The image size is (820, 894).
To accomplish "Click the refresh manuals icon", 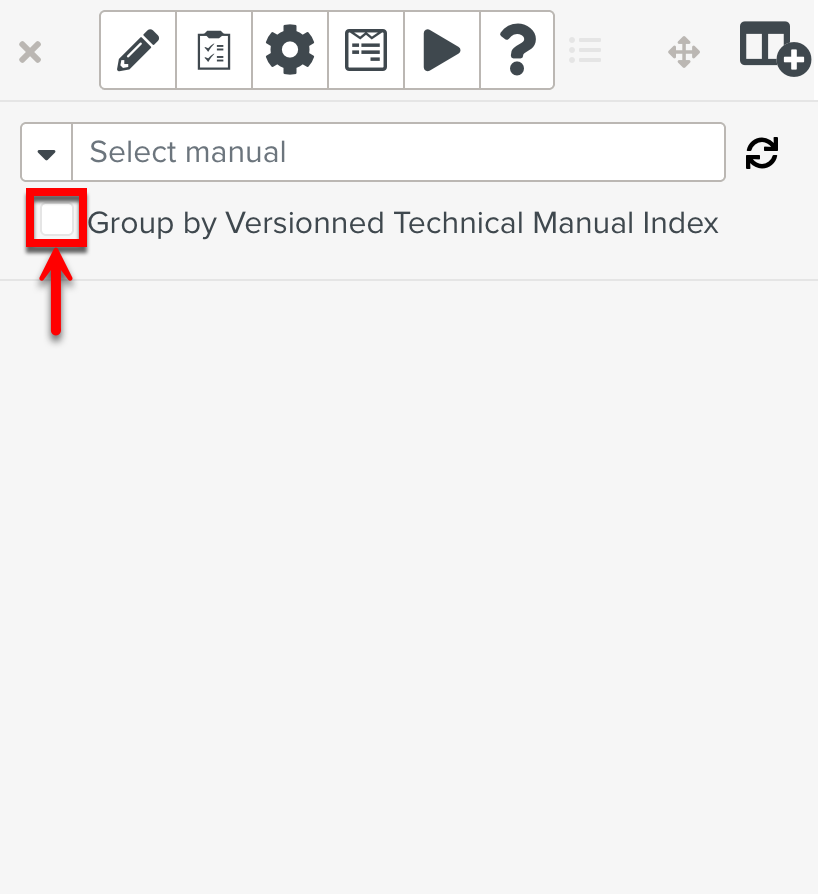I will click(762, 153).
